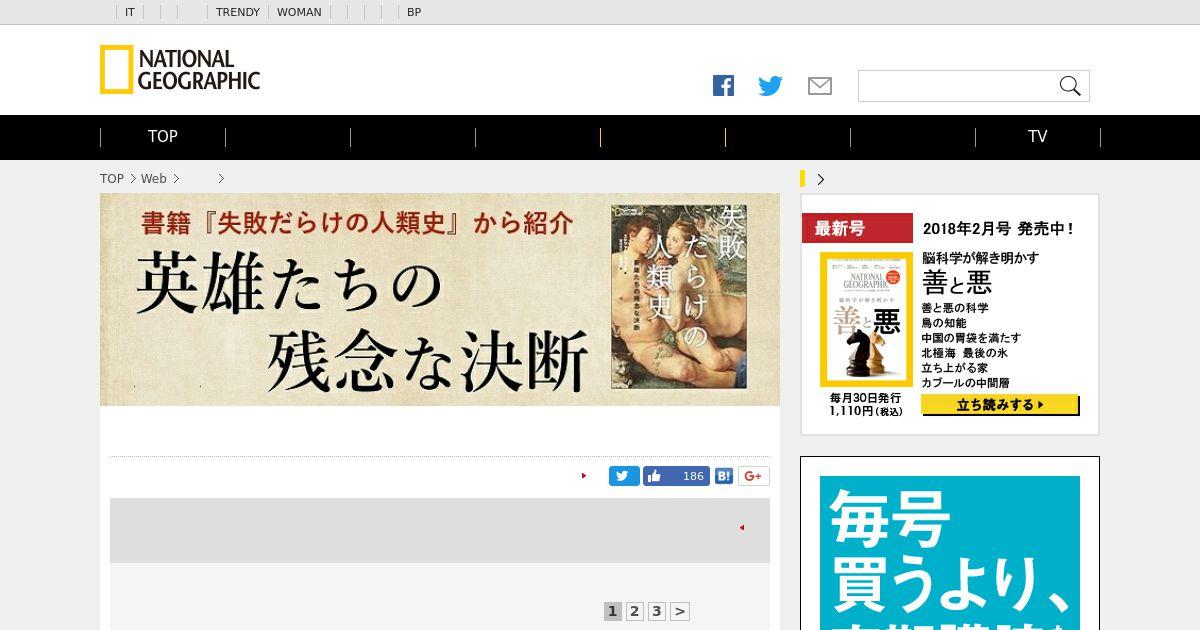
Task: Bookmark with Hatena B! icon
Action: point(724,476)
